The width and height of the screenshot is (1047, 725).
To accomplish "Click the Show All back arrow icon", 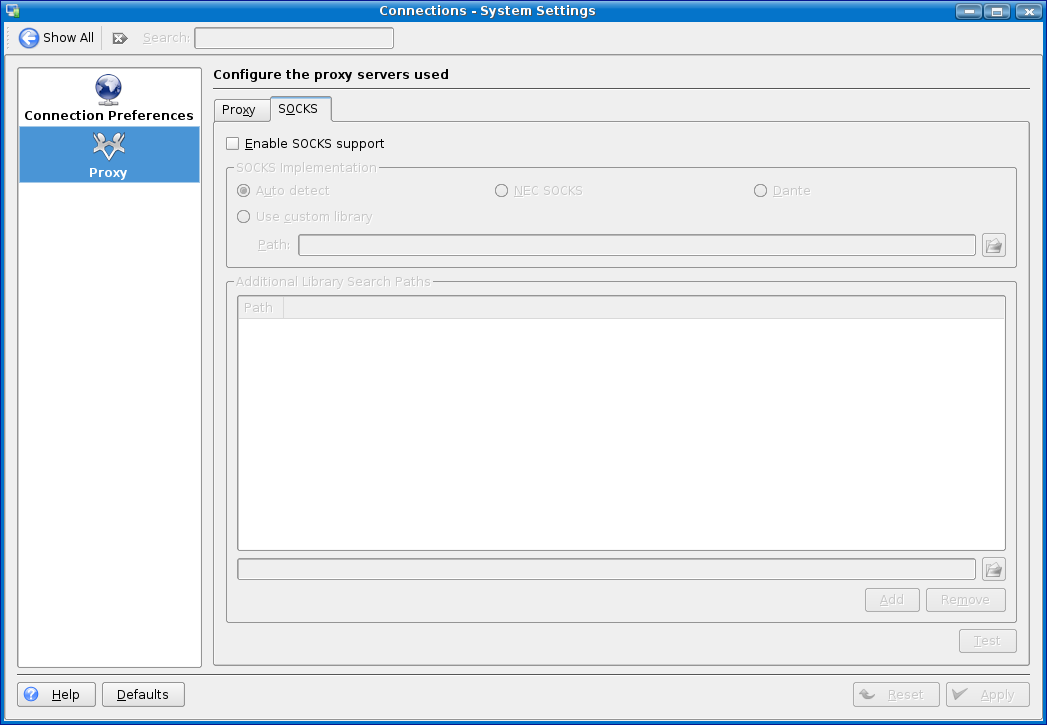I will click(29, 38).
